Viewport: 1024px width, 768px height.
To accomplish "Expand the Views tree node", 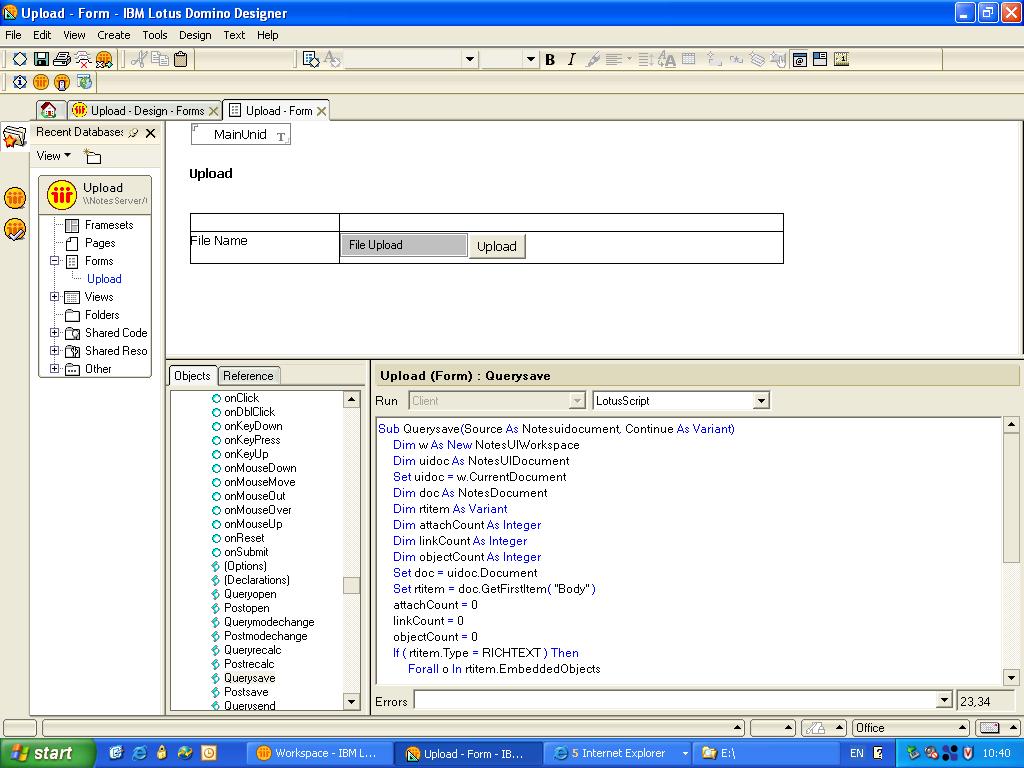I will click(55, 296).
